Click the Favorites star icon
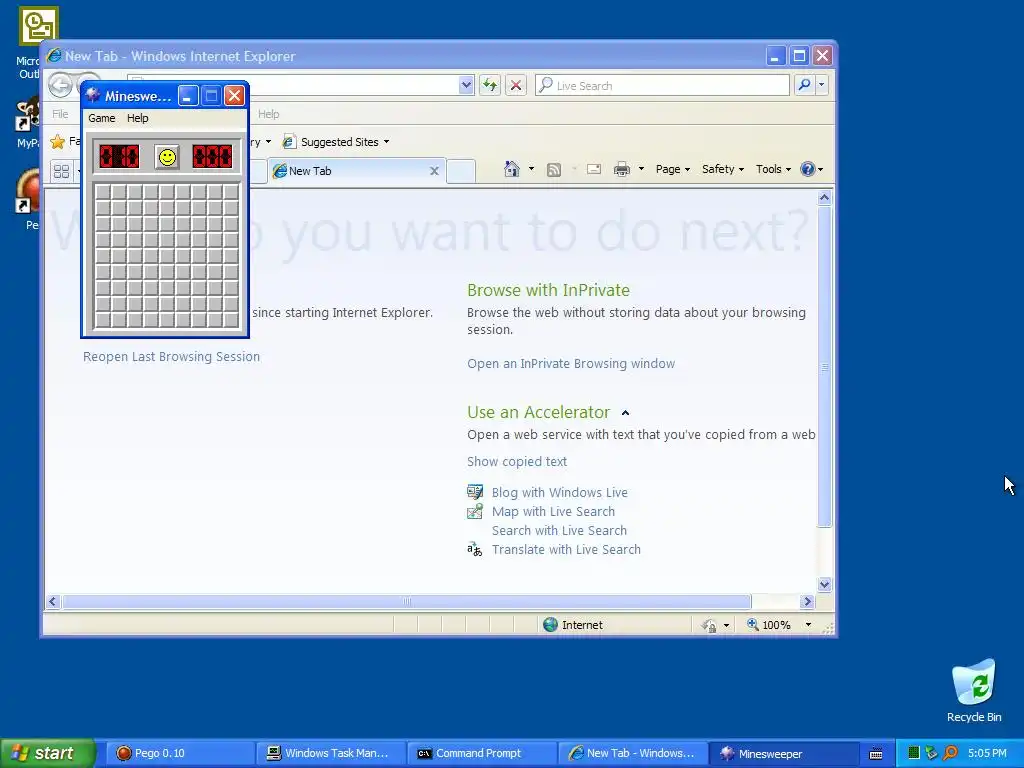Viewport: 1024px width, 768px height. [57, 142]
